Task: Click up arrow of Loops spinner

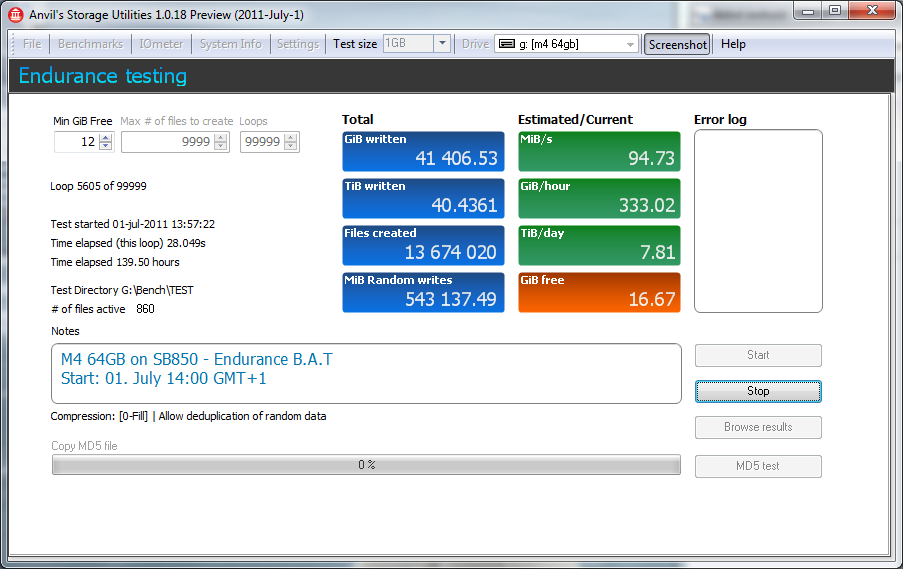Action: click(x=291, y=138)
